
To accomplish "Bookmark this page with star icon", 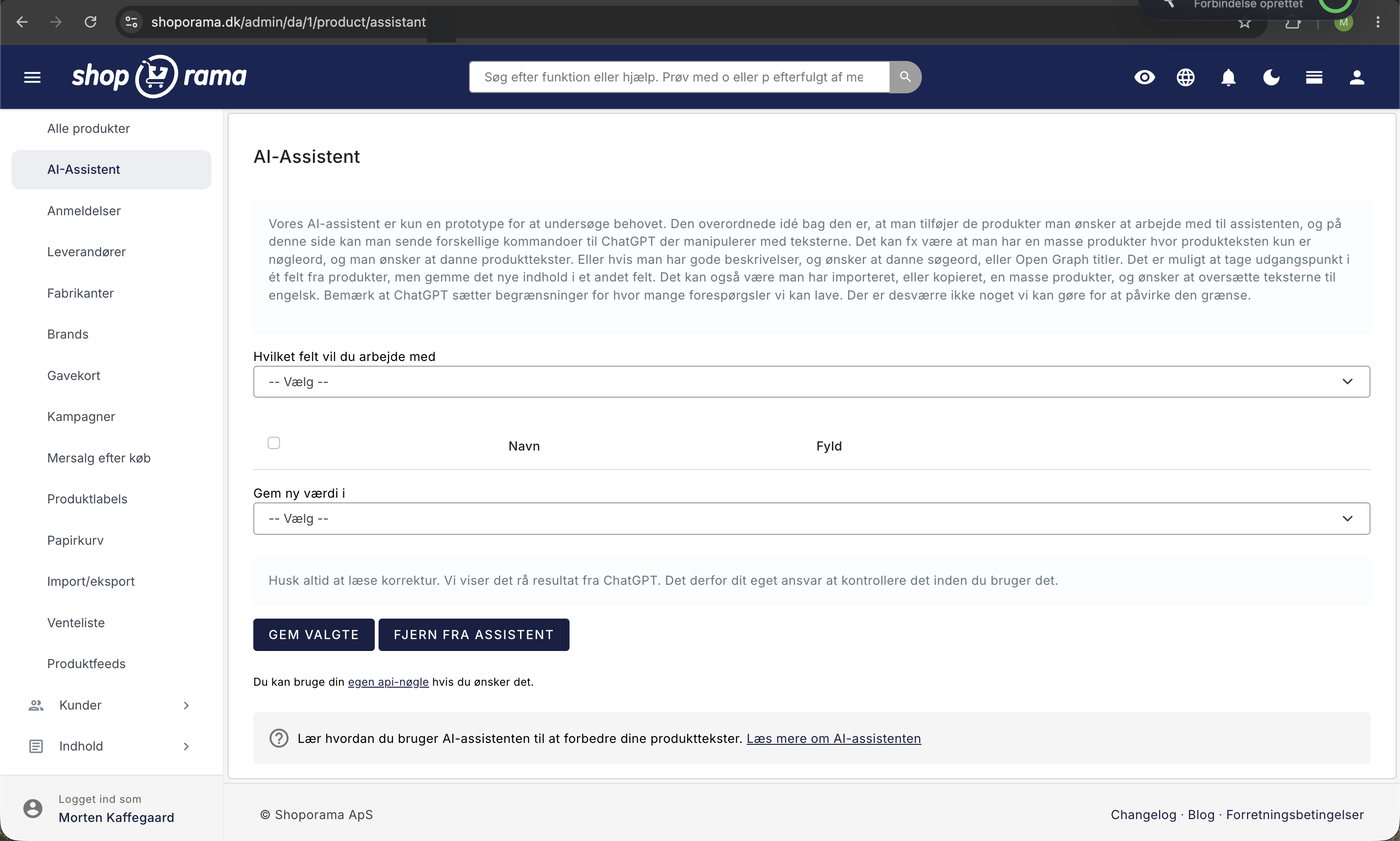I will pos(1244,22).
